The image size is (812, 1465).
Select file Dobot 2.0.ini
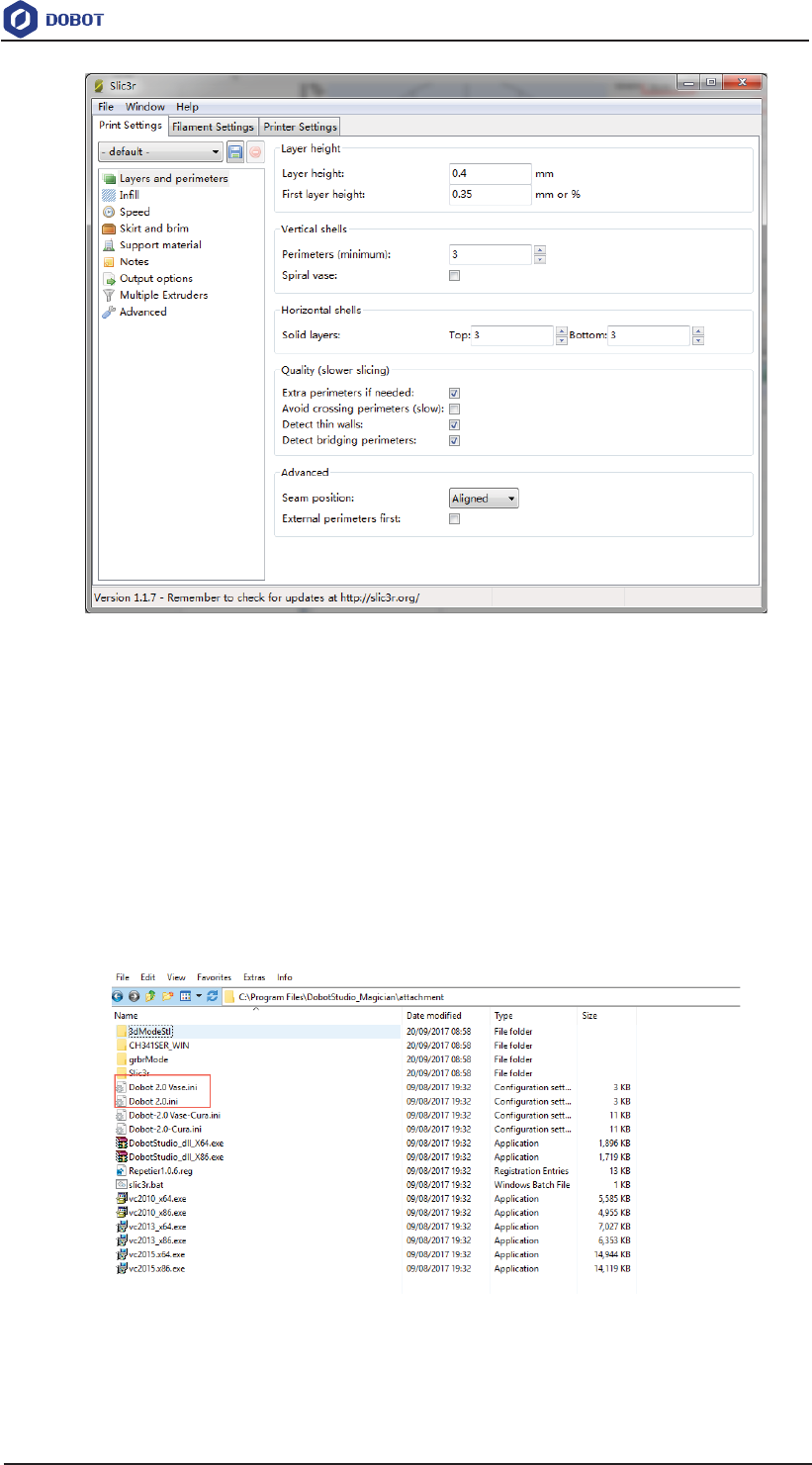point(146,1101)
